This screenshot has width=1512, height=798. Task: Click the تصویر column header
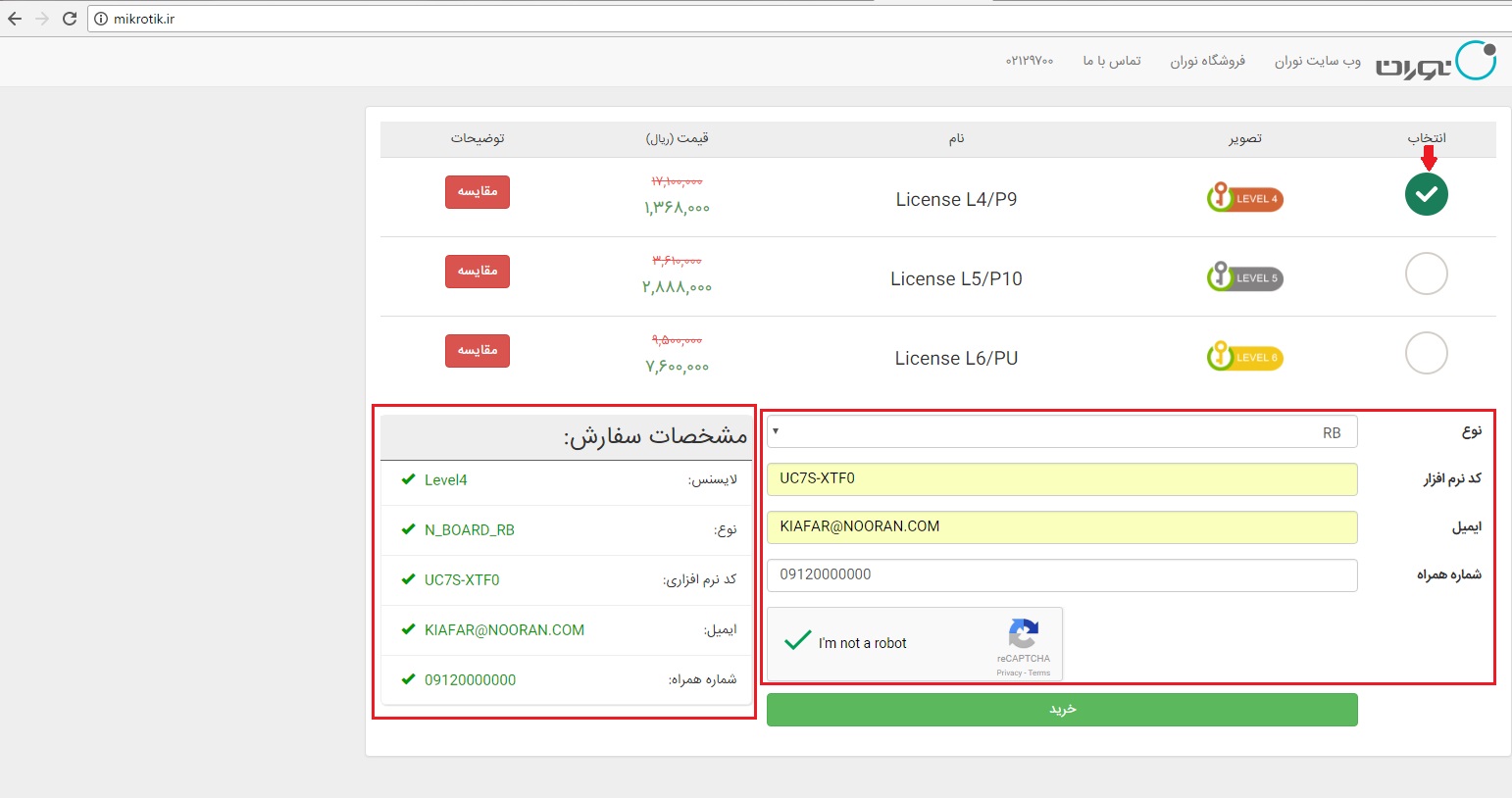1245,138
